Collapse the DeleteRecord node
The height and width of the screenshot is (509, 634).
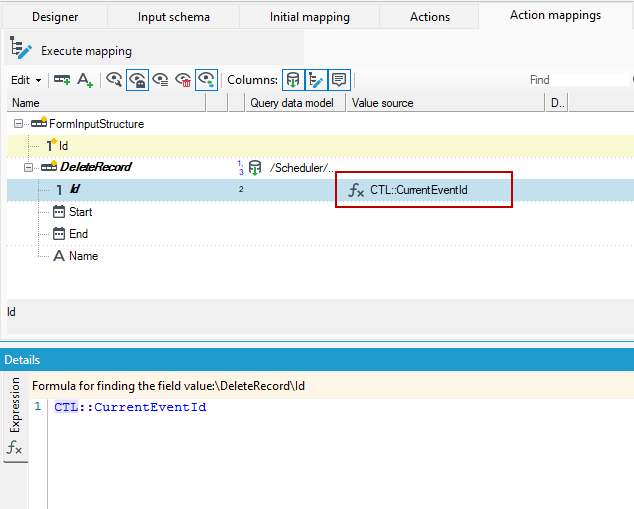tap(28, 167)
